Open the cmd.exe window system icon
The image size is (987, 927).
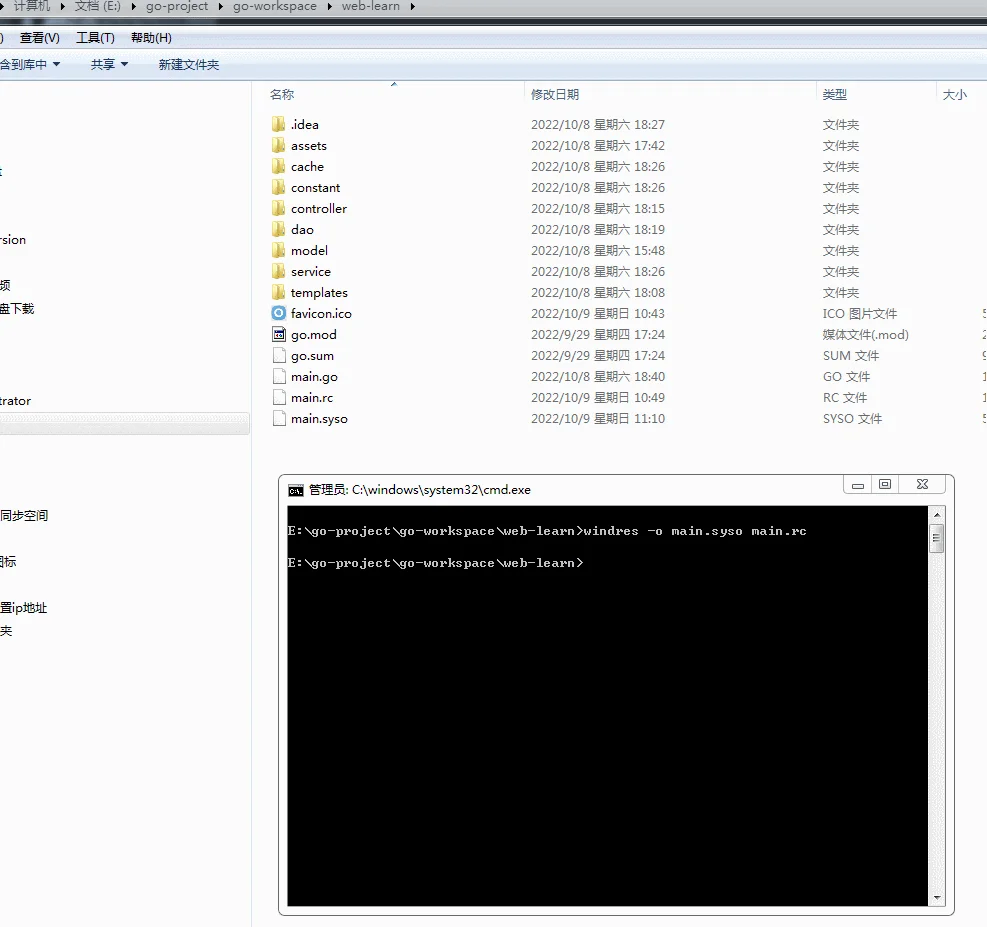pyautogui.click(x=296, y=490)
